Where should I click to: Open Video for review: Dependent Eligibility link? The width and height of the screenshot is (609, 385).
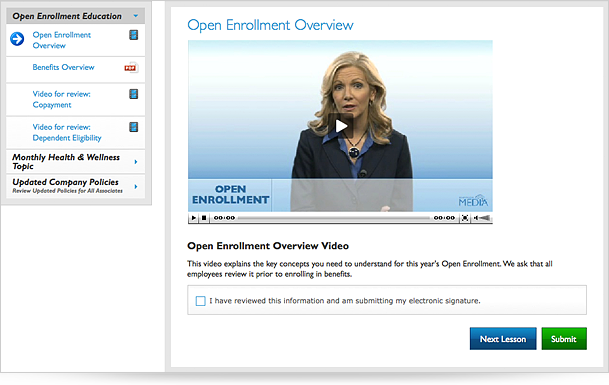pos(67,132)
